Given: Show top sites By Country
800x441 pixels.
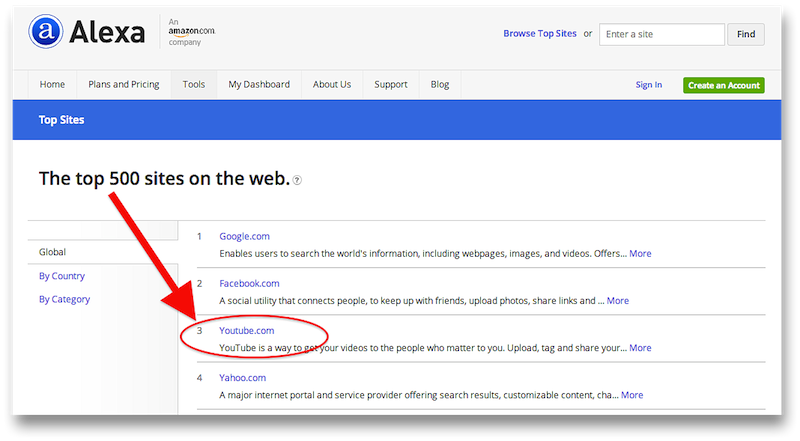Looking at the screenshot, I should click(x=62, y=276).
